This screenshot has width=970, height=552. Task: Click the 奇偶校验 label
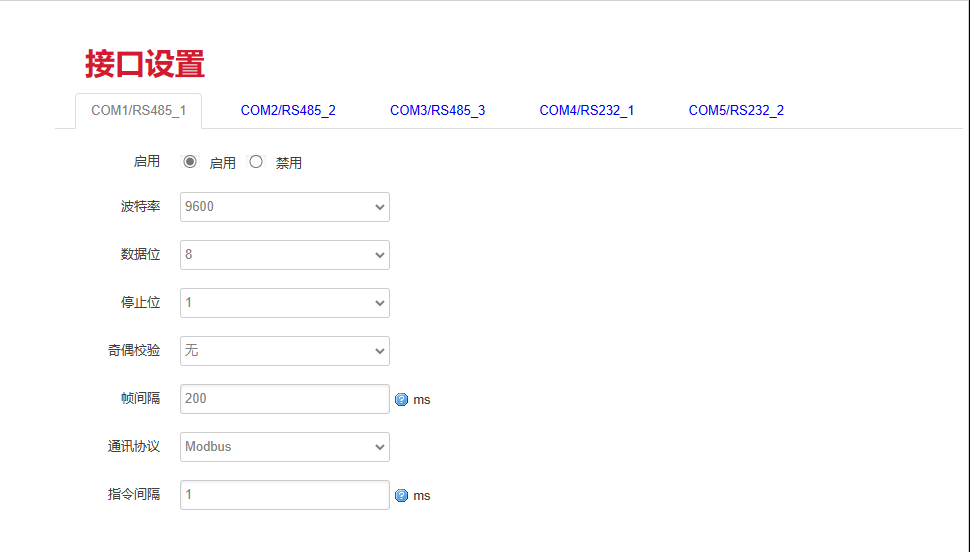[x=134, y=350]
